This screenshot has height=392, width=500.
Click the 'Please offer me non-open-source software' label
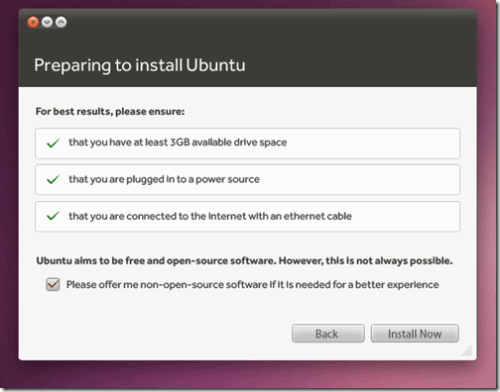252,285
